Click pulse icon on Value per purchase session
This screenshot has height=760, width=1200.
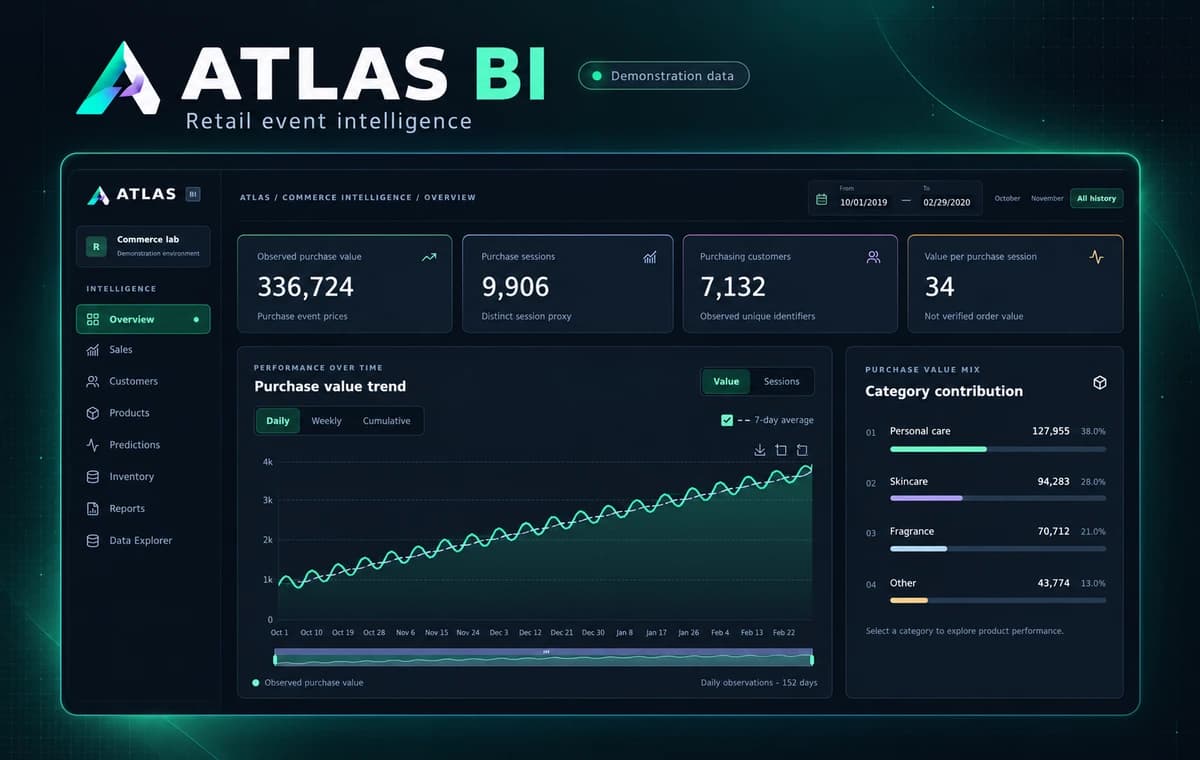tap(1097, 257)
